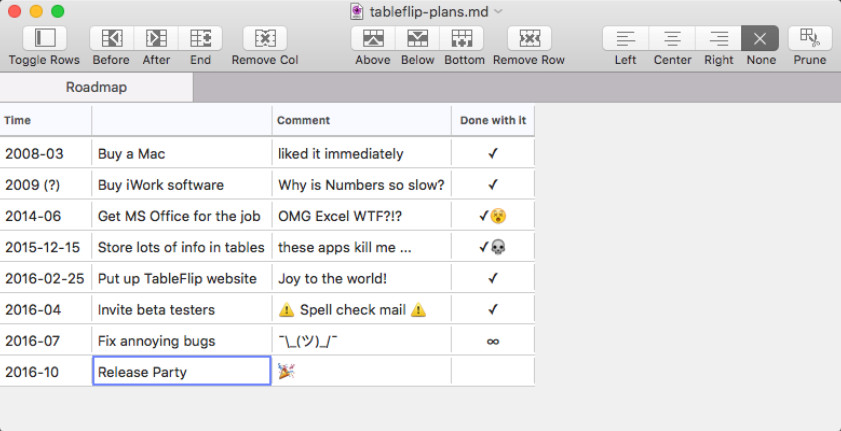Select the Comment column header
Screen dimensions: 841x431
click(x=362, y=120)
